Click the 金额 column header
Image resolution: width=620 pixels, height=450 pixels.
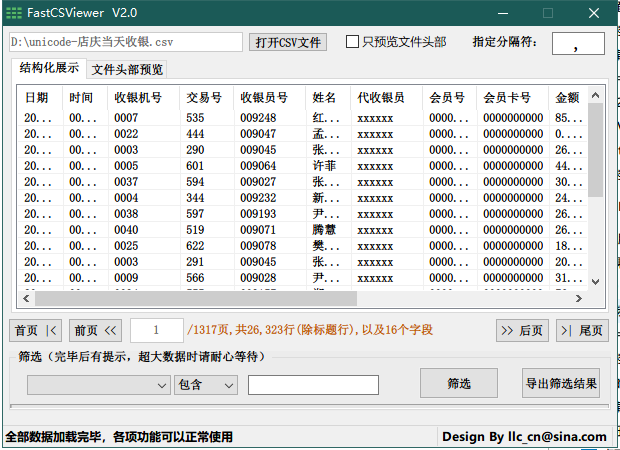tap(567, 97)
